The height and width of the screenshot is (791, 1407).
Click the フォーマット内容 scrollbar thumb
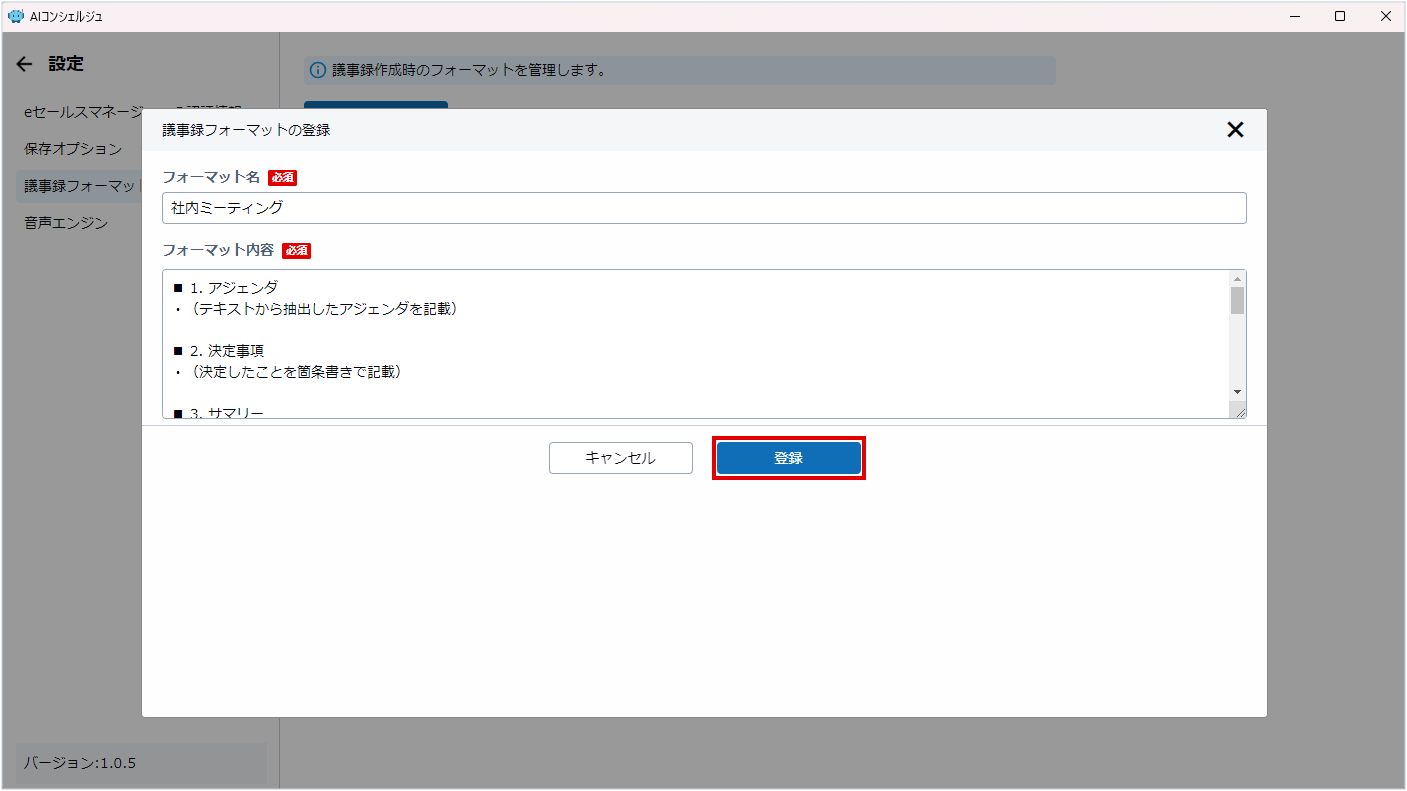(x=1237, y=301)
